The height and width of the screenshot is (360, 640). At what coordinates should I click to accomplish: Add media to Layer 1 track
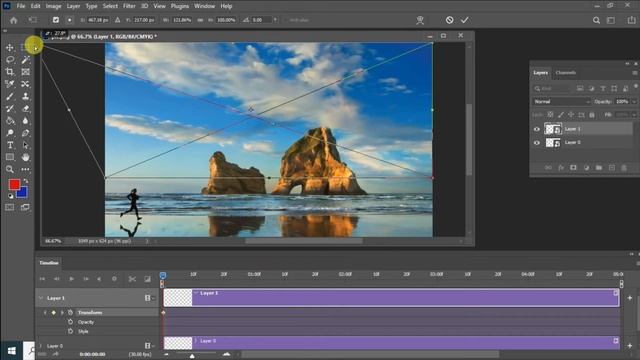click(630, 298)
